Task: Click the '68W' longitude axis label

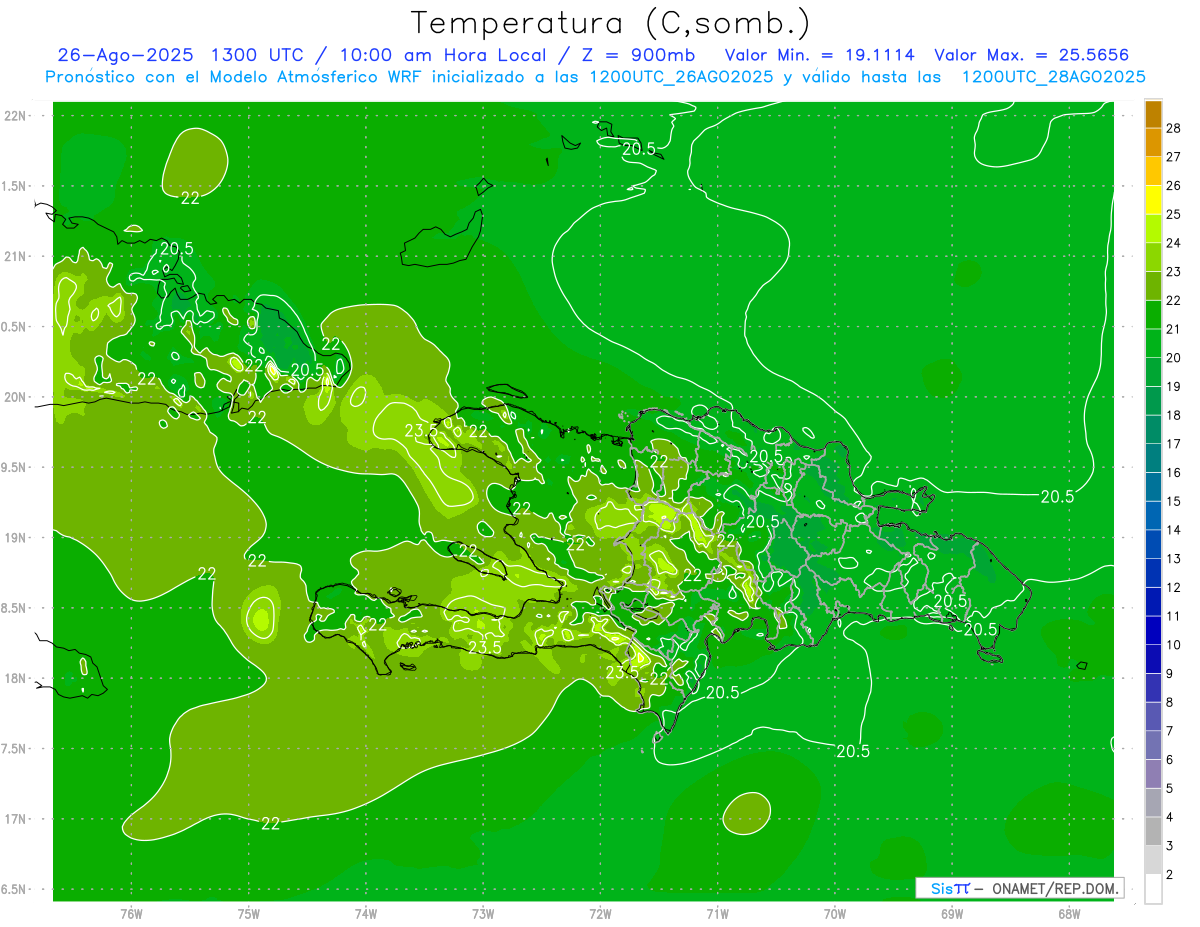Action: (1068, 914)
